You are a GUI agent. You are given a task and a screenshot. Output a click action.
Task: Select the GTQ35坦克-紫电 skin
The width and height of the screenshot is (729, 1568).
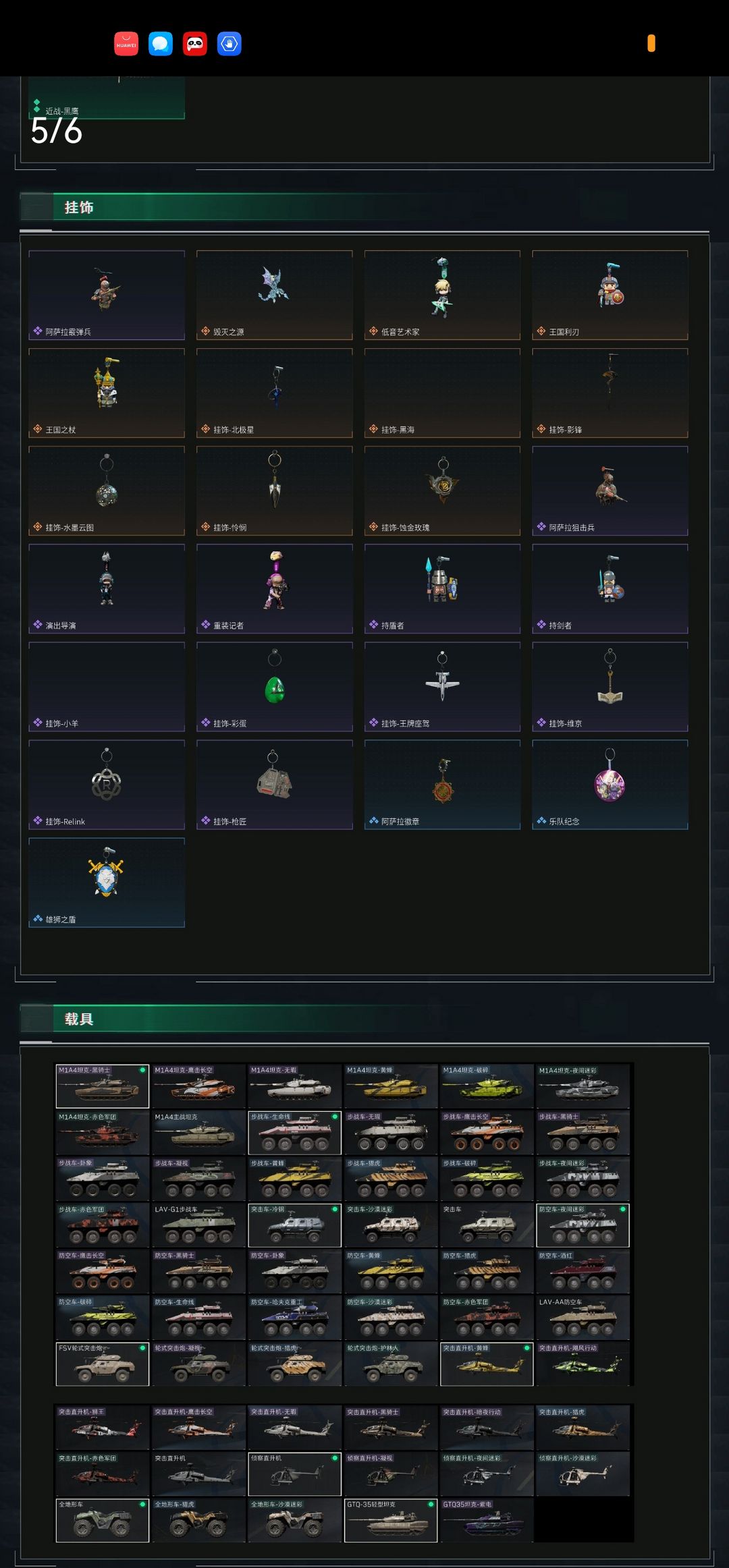pyautogui.click(x=487, y=1520)
